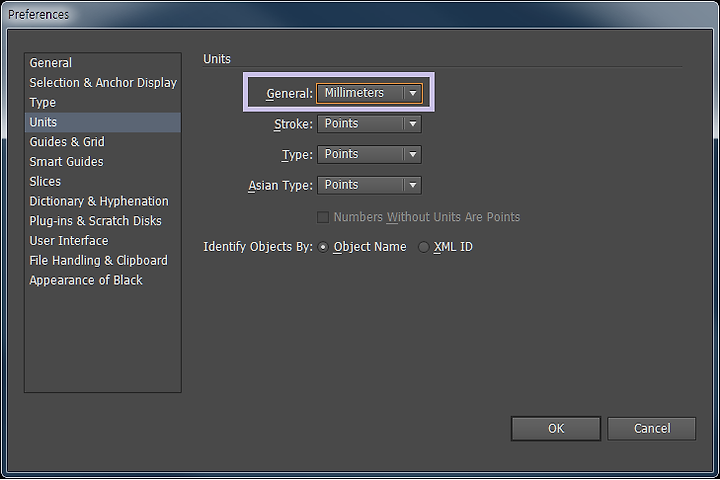
Task: Open the General preferences category
Action: 103,63
